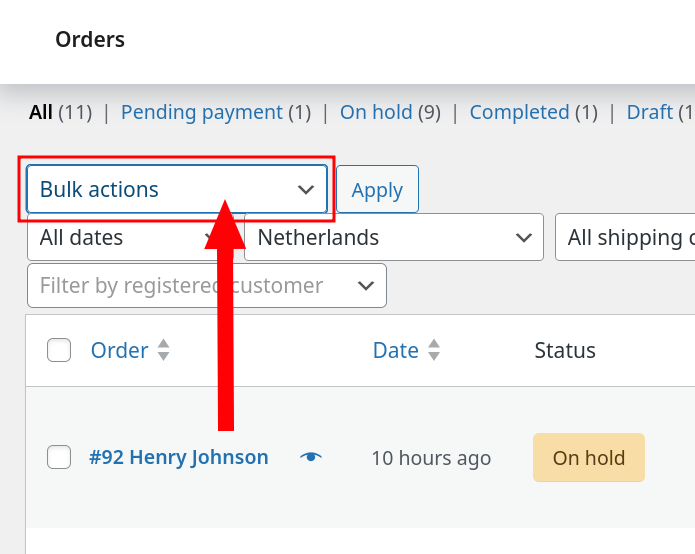Preview order #92 with eye icon
This screenshot has width=695, height=554.
pyautogui.click(x=311, y=457)
